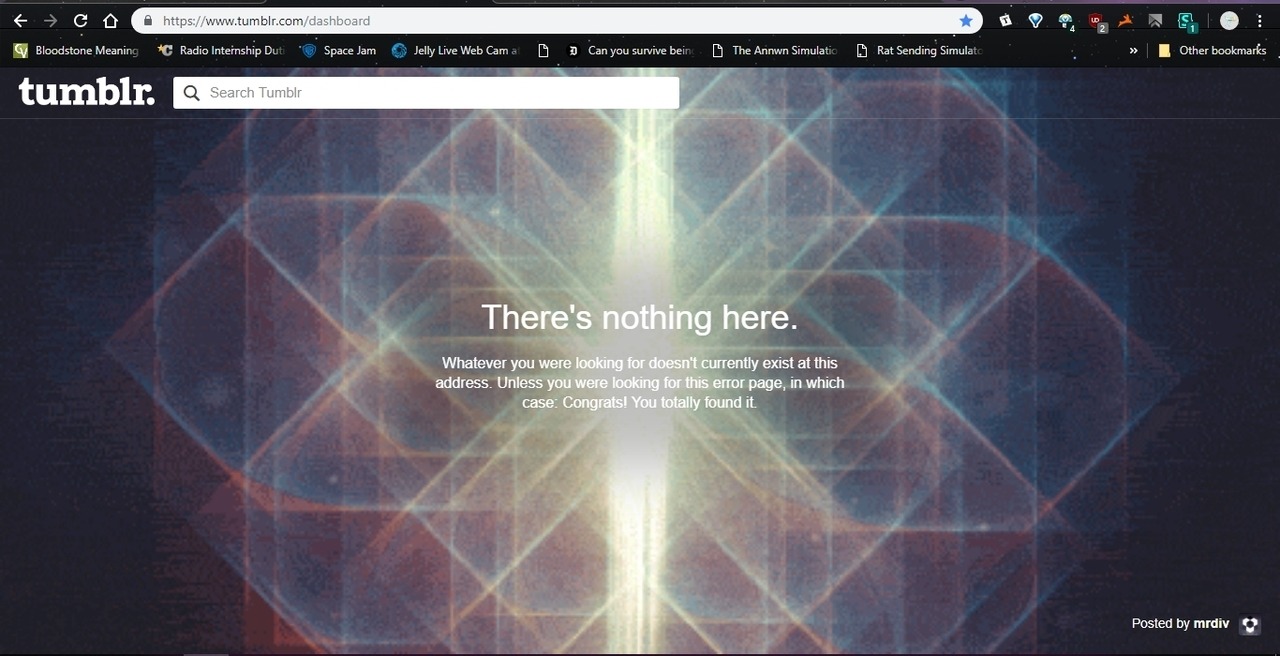Expand hidden bookmarks with double chevron
The image size is (1280, 656).
coord(1133,50)
